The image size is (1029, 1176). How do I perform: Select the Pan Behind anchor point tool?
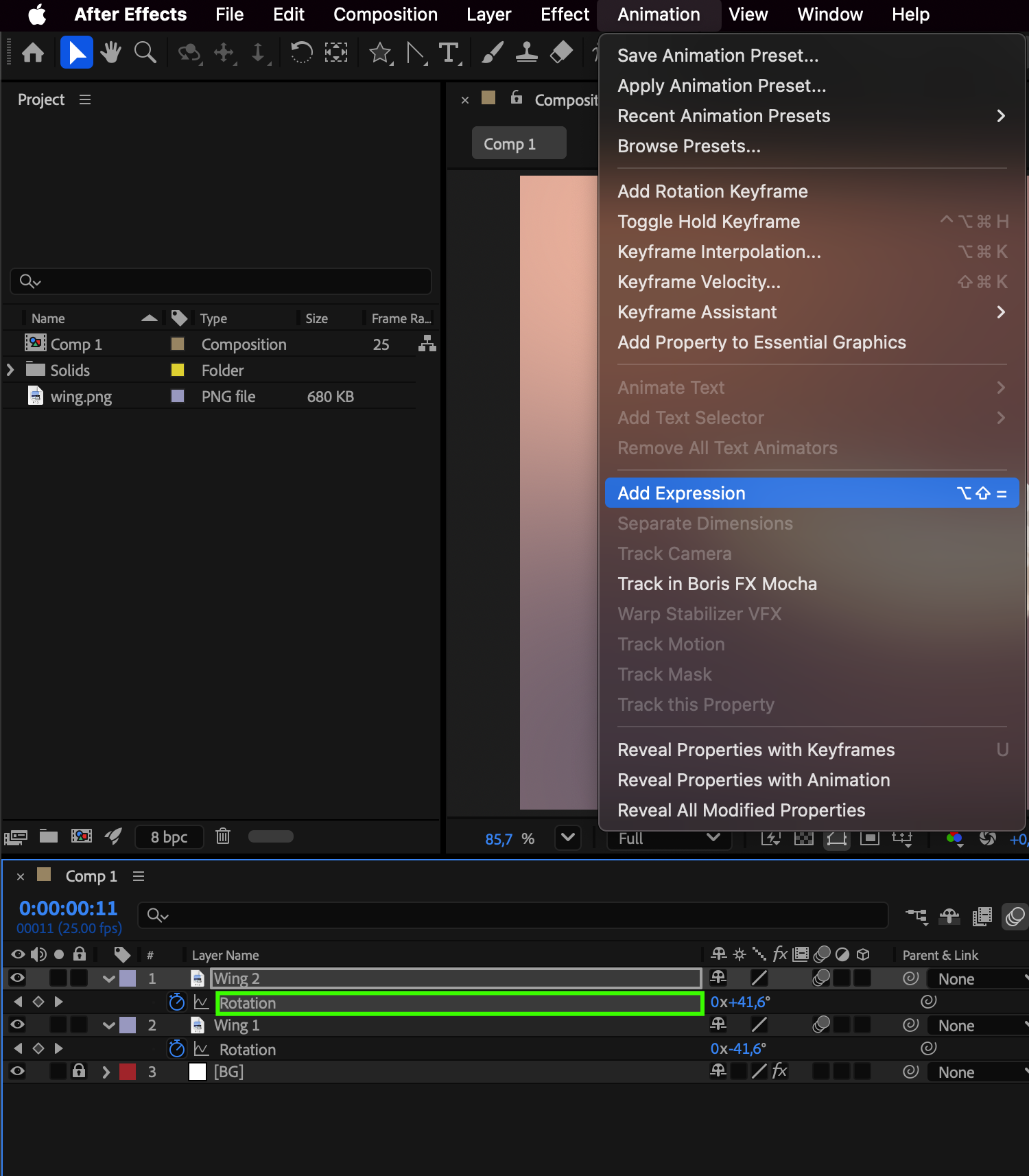tap(336, 53)
